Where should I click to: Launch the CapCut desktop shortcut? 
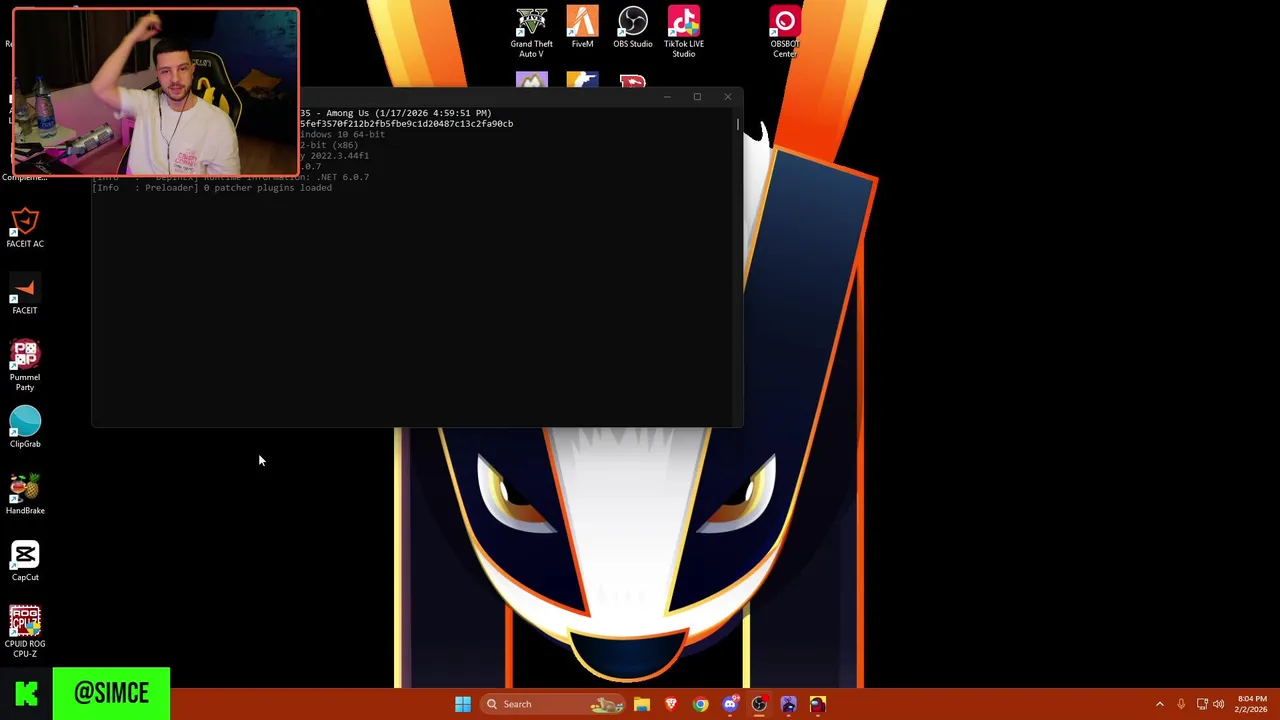pyautogui.click(x=25, y=562)
